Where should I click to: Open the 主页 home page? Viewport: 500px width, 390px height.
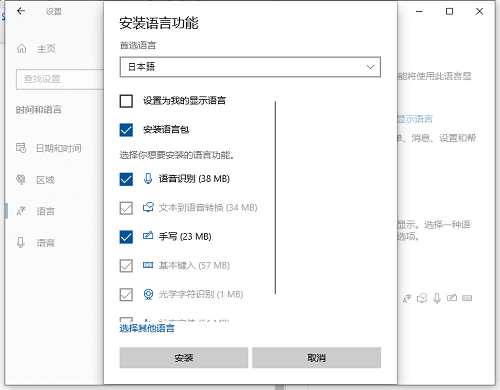click(x=46, y=49)
